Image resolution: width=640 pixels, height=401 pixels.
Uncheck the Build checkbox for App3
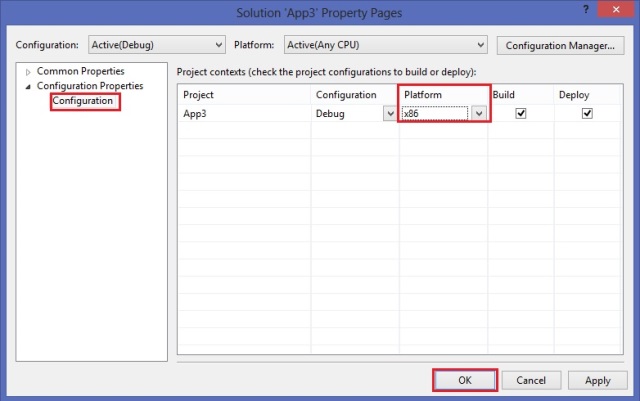pos(520,113)
